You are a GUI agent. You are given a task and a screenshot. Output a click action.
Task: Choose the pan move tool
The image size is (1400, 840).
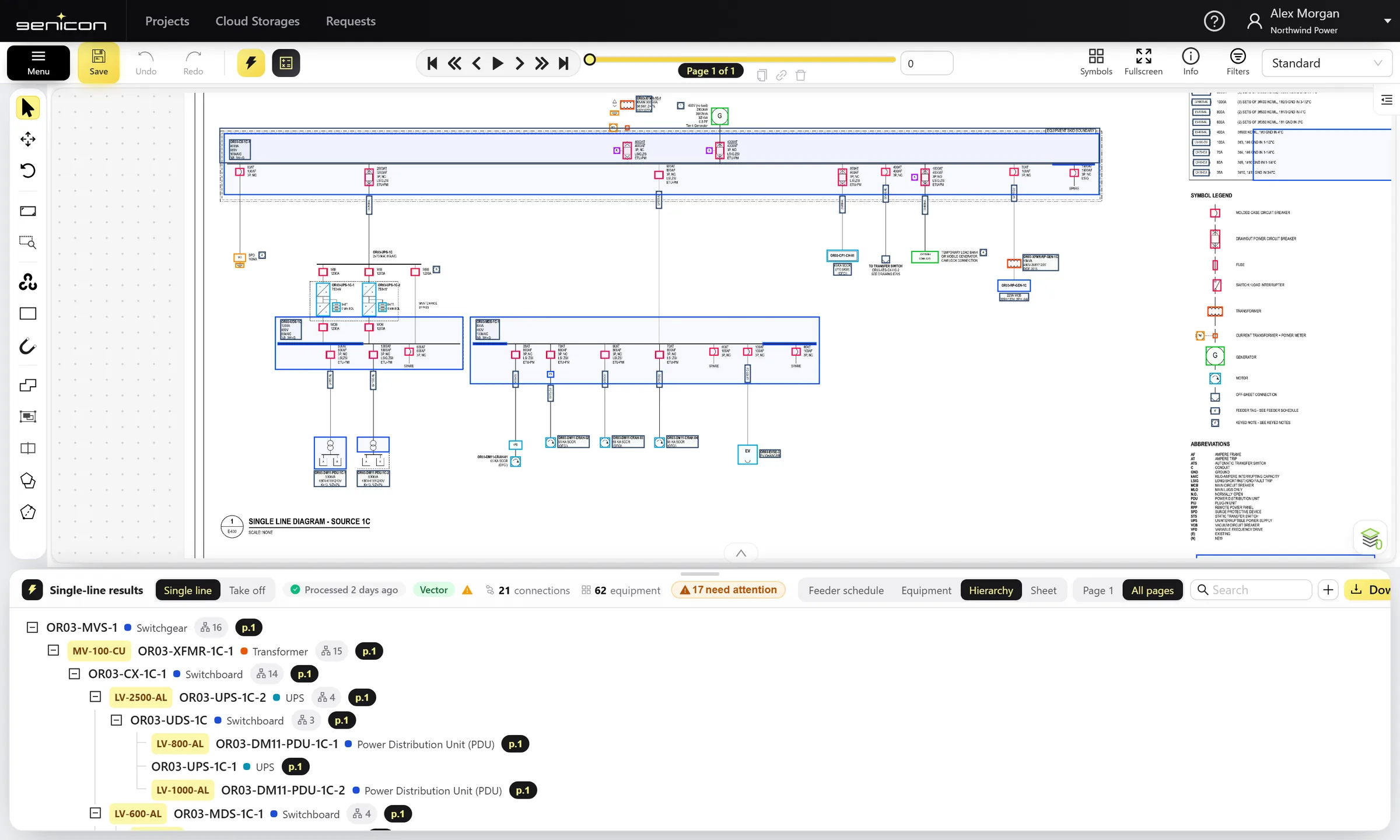(x=27, y=139)
